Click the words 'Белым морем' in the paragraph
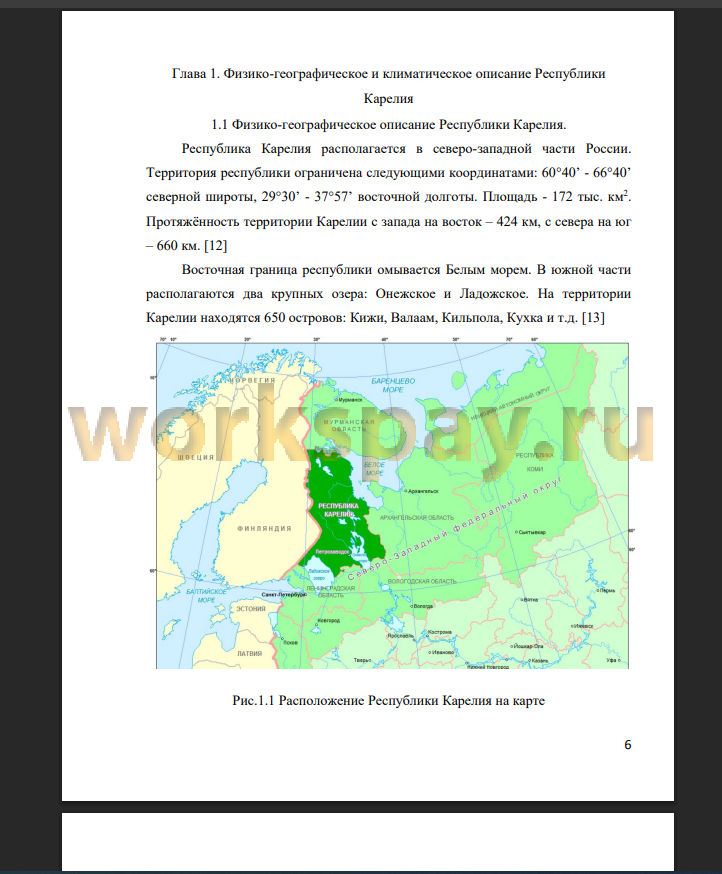 [487, 270]
